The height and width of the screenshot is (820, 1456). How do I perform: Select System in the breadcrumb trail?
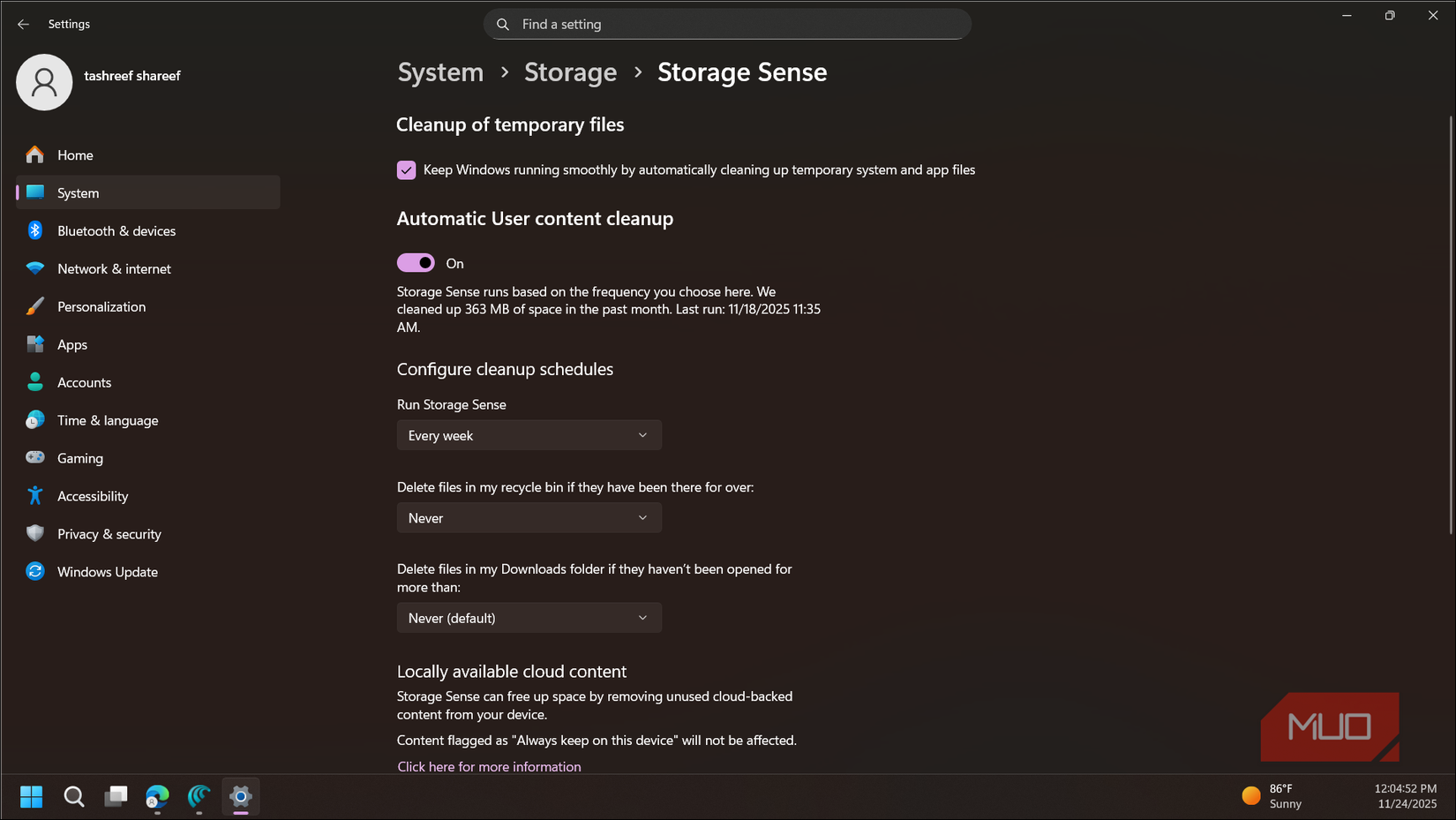439,72
